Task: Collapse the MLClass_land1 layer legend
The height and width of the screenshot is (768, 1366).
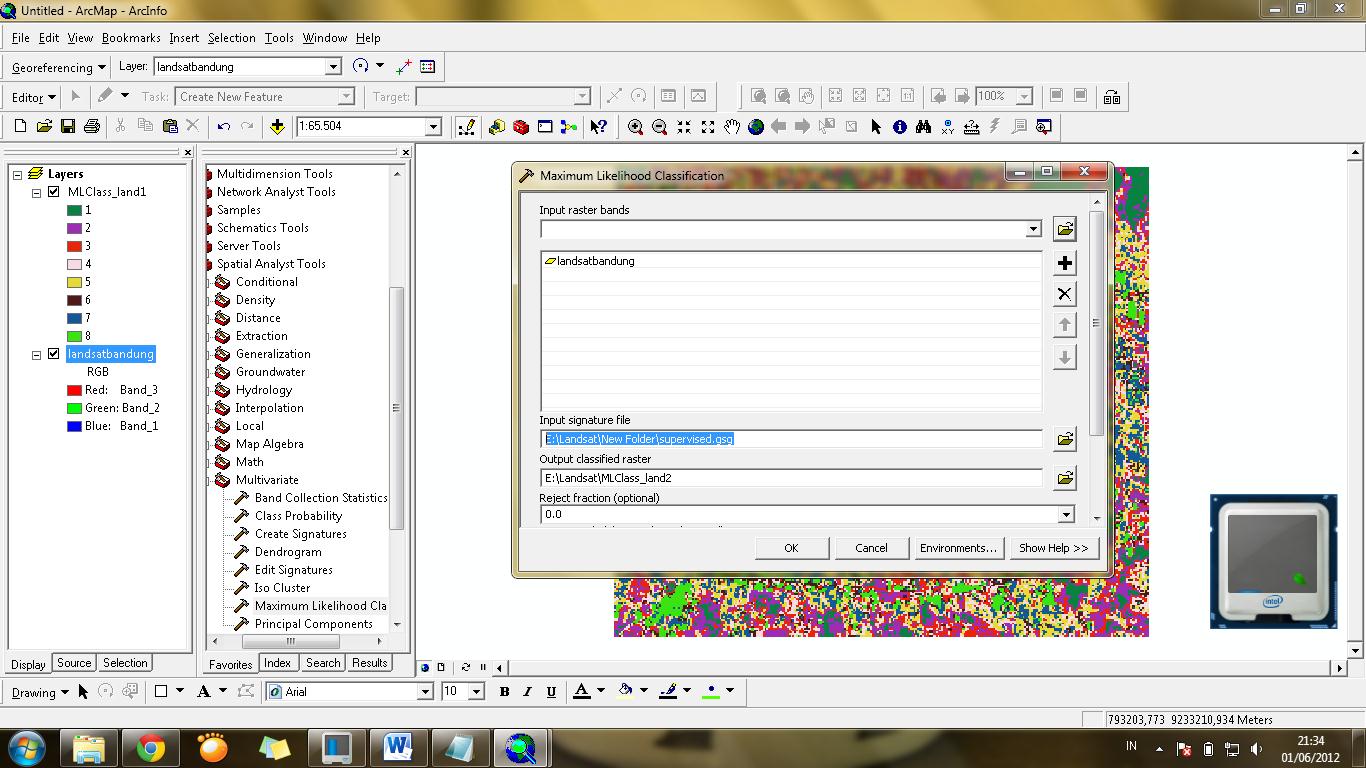Action: click(37, 192)
